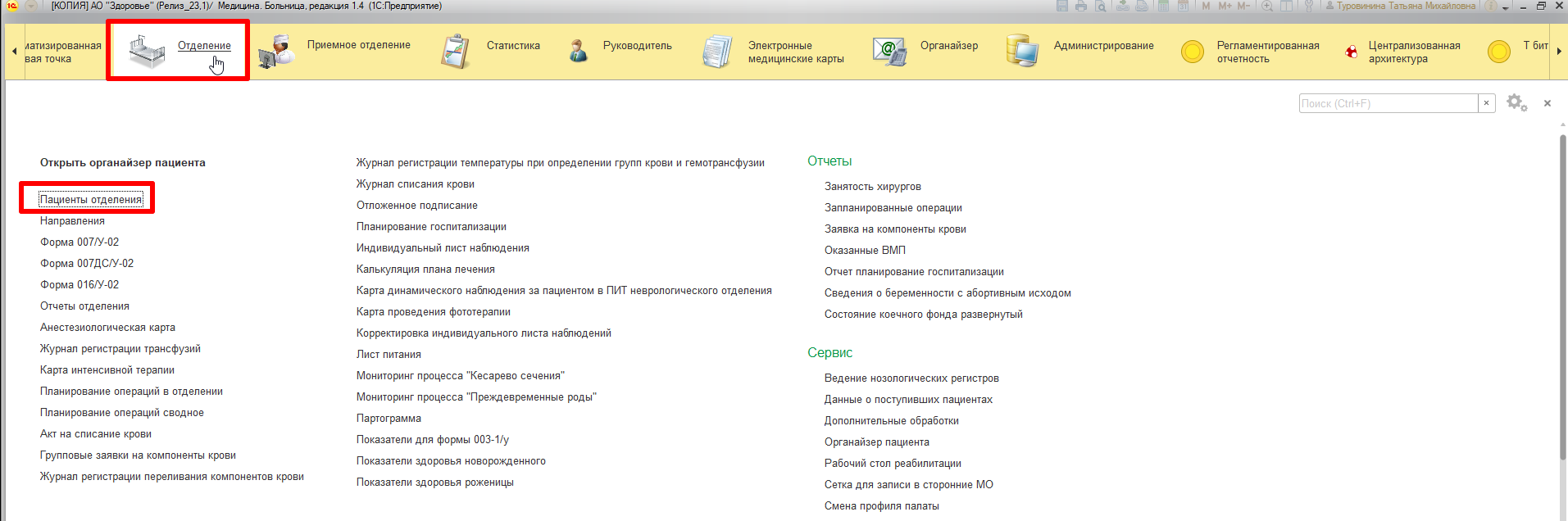Open the Отделение section bed icon
Screen dimensions: 1568x521
click(x=147, y=51)
